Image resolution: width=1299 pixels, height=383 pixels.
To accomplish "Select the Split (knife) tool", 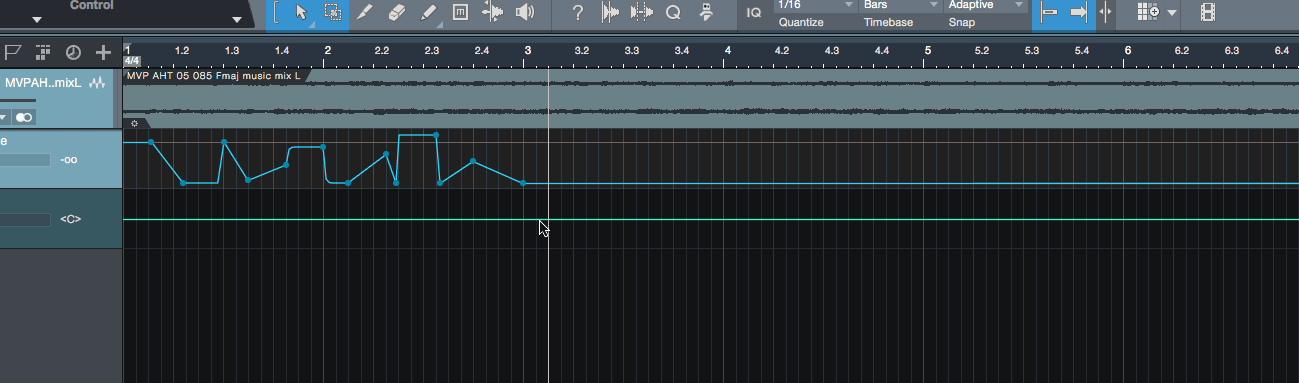I will coord(366,13).
